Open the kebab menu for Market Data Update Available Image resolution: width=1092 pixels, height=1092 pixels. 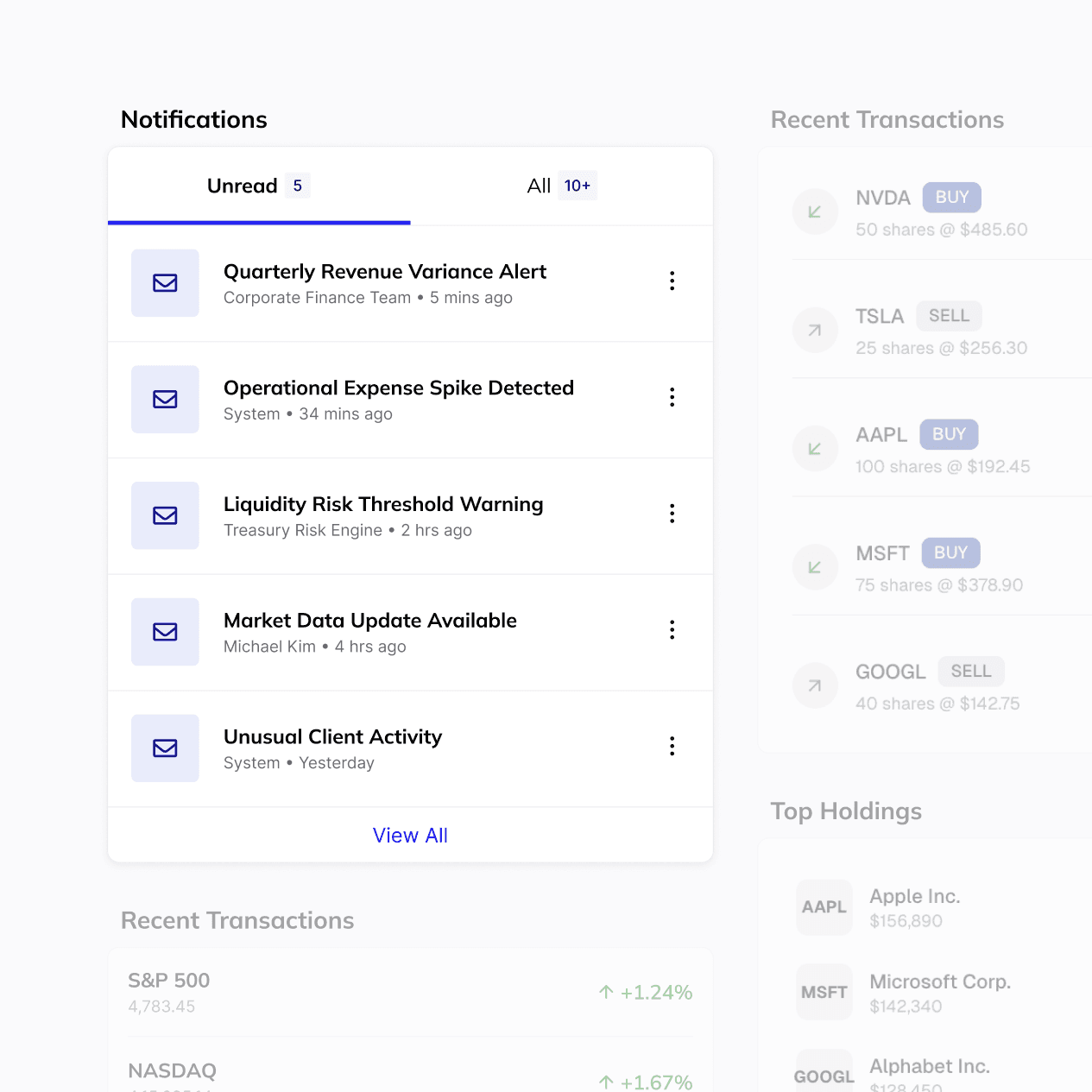pos(672,630)
